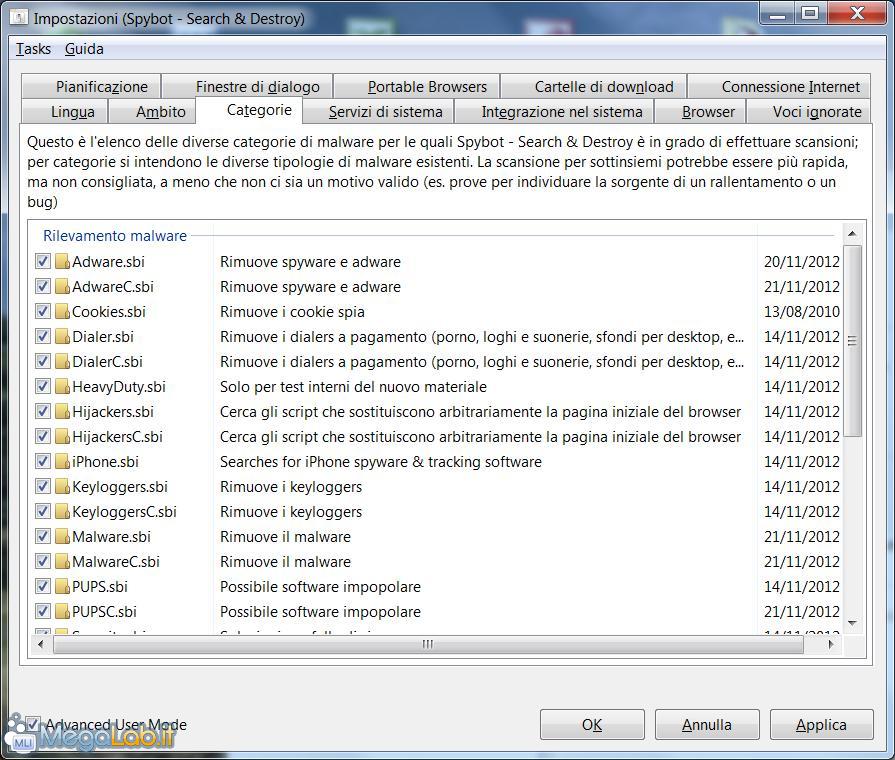Click the horizontal scrollbar left arrow

41,644
